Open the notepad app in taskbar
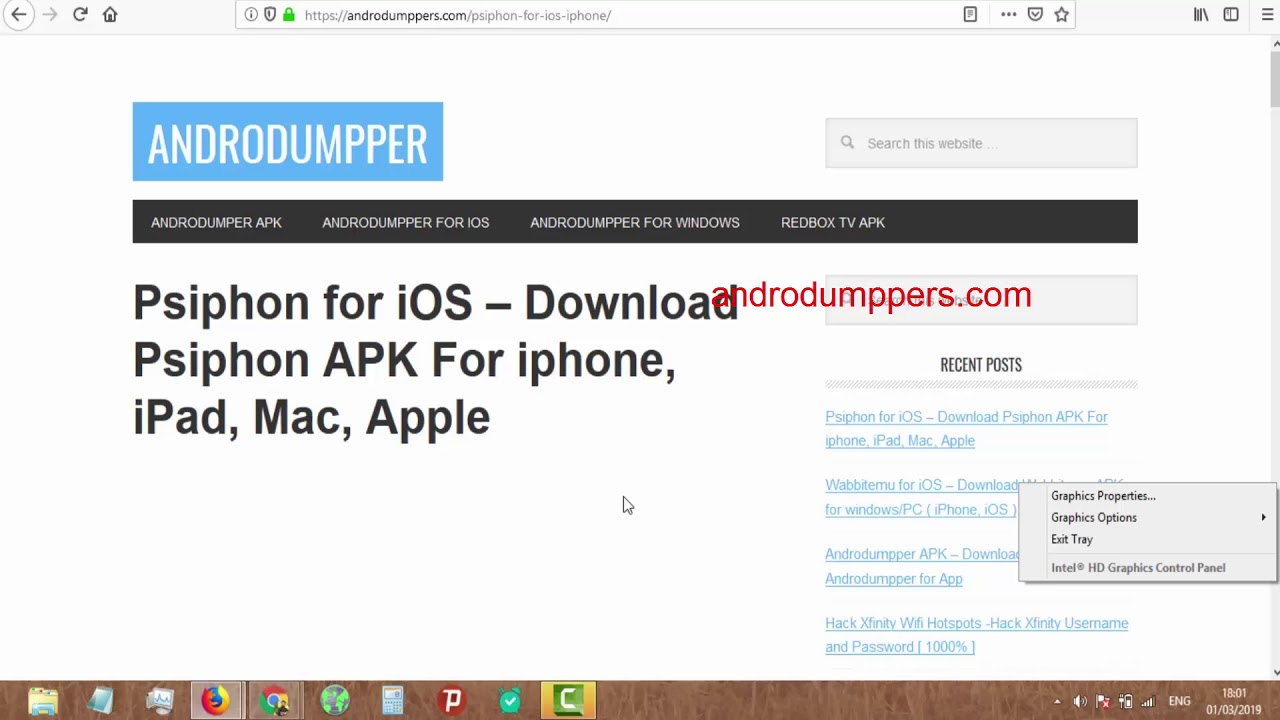The width and height of the screenshot is (1280, 720). pos(101,701)
